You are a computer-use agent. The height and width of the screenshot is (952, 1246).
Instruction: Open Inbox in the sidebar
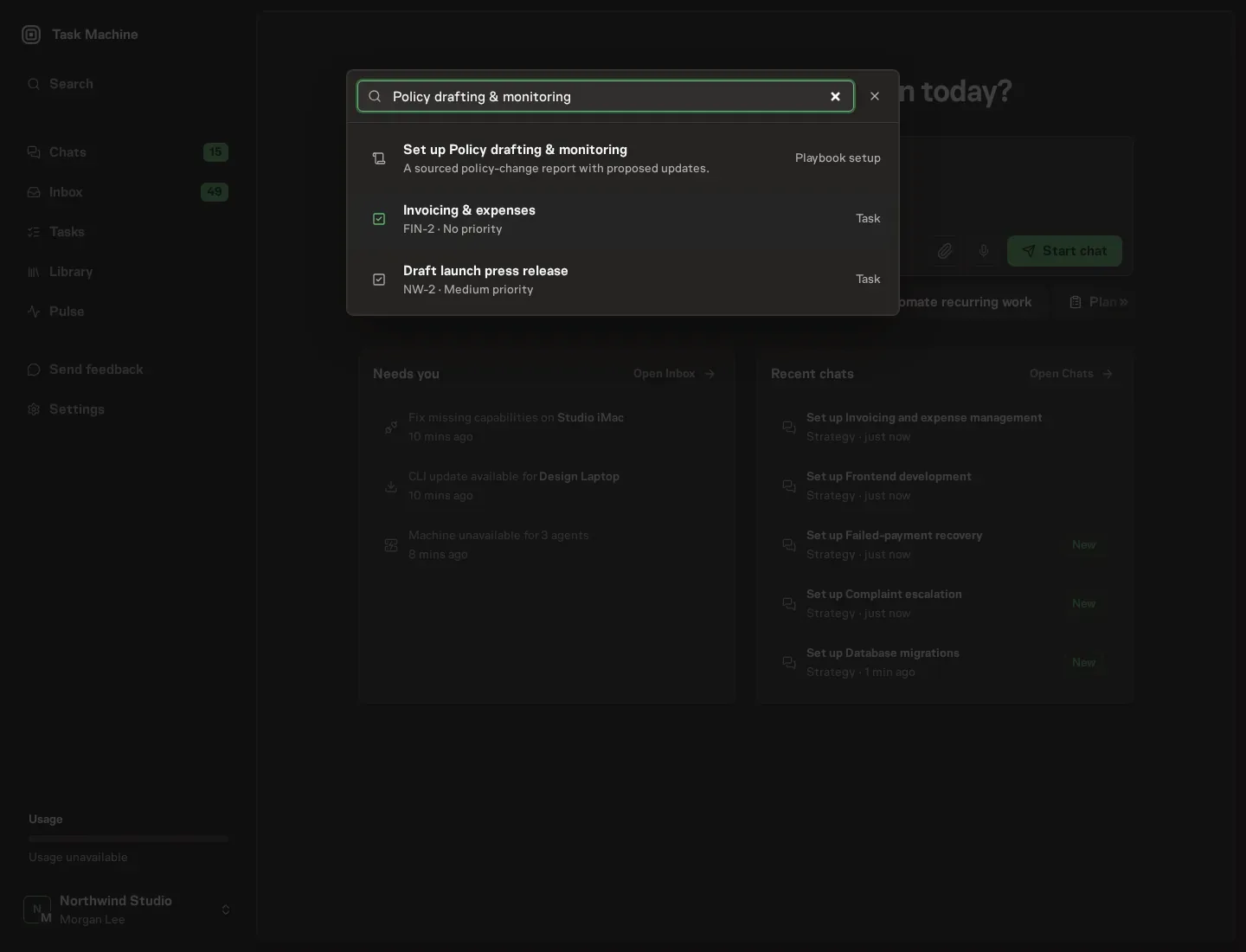tap(128, 192)
